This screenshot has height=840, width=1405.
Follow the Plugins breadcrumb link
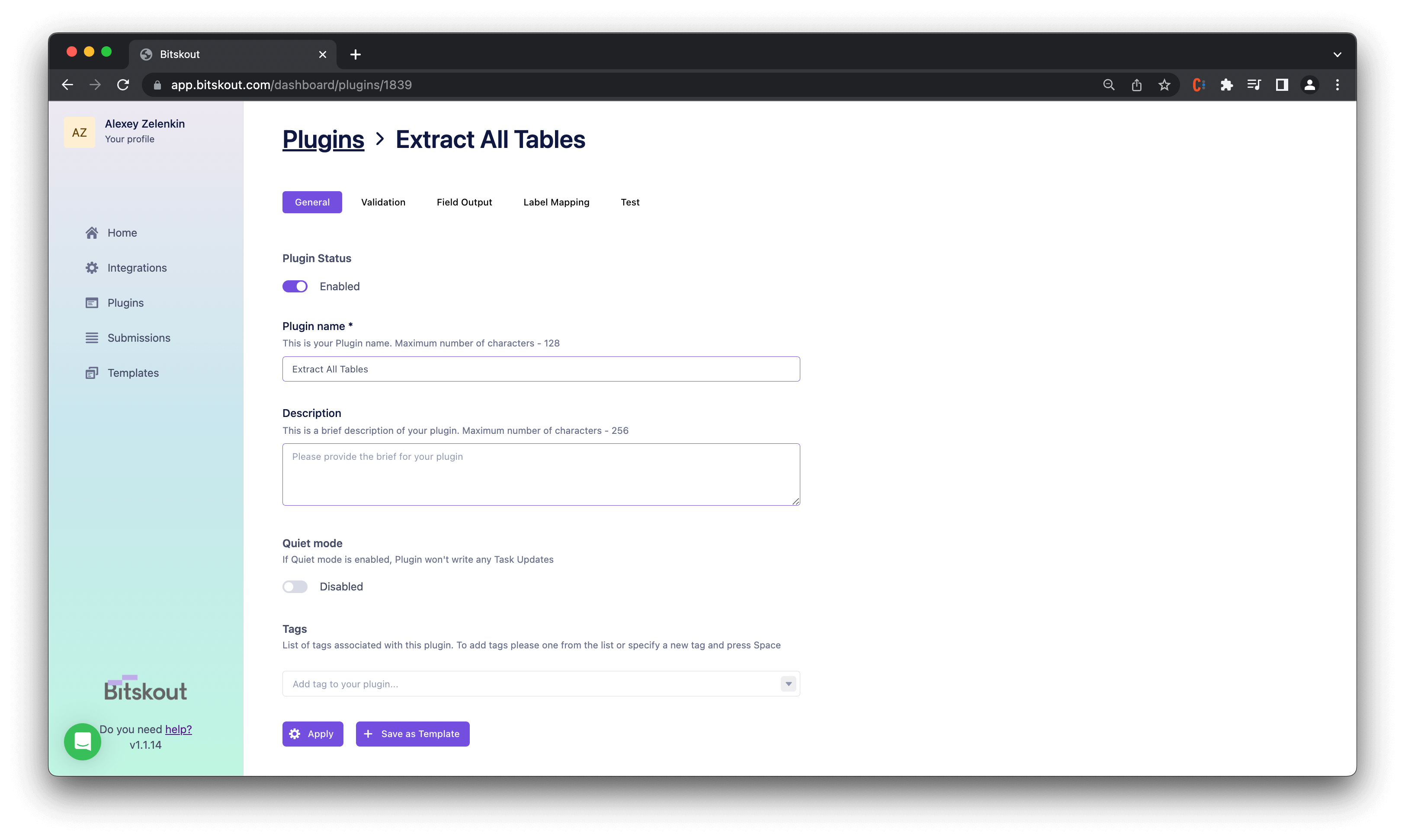click(x=323, y=139)
